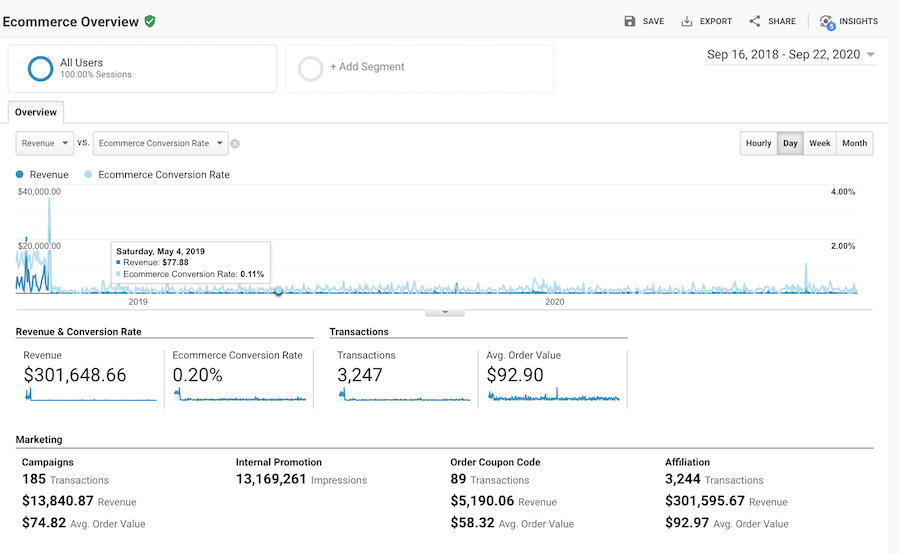Image resolution: width=900 pixels, height=554 pixels.
Task: Click the Export download icon
Action: pos(686,21)
